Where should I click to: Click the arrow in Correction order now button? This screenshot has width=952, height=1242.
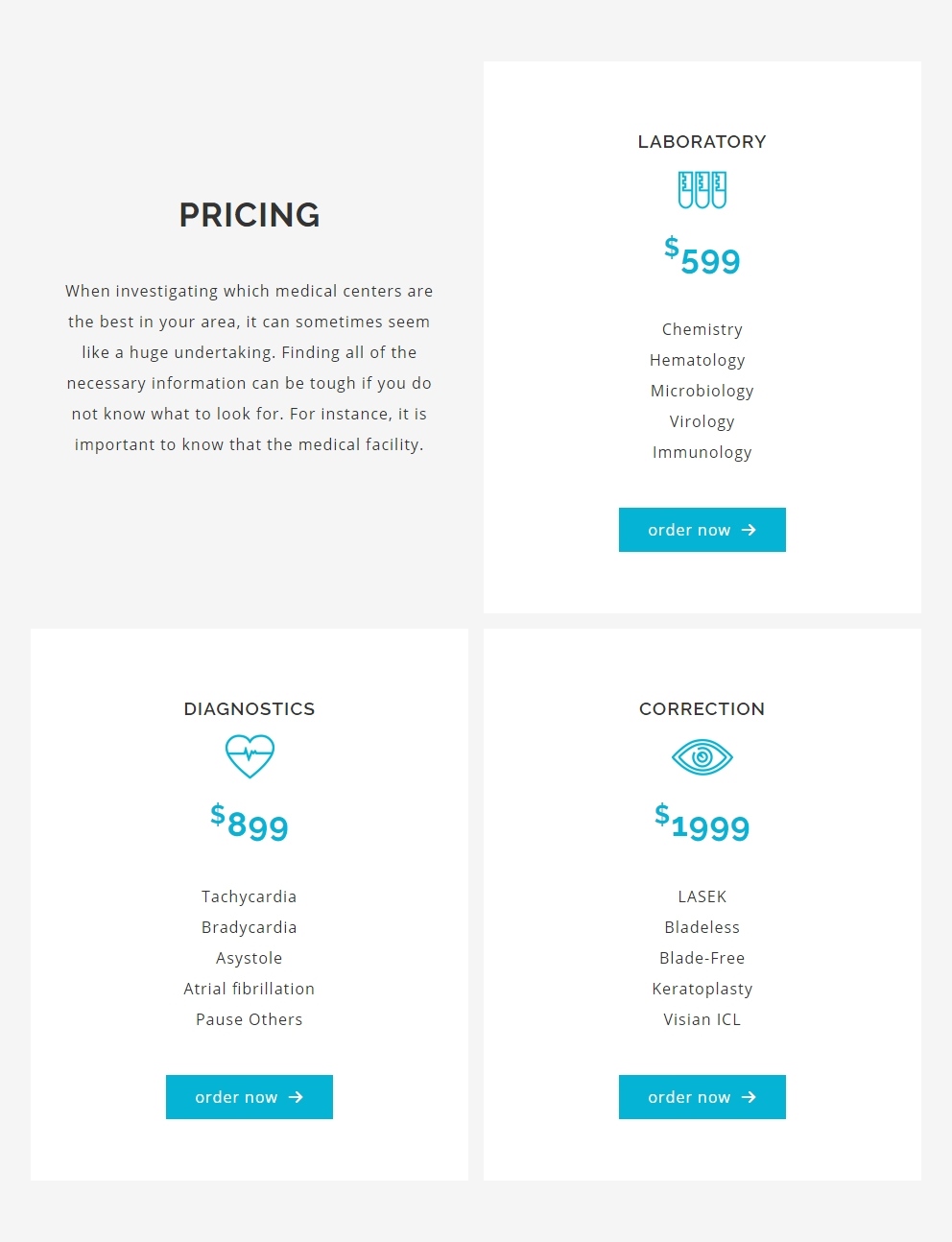pyautogui.click(x=749, y=1097)
